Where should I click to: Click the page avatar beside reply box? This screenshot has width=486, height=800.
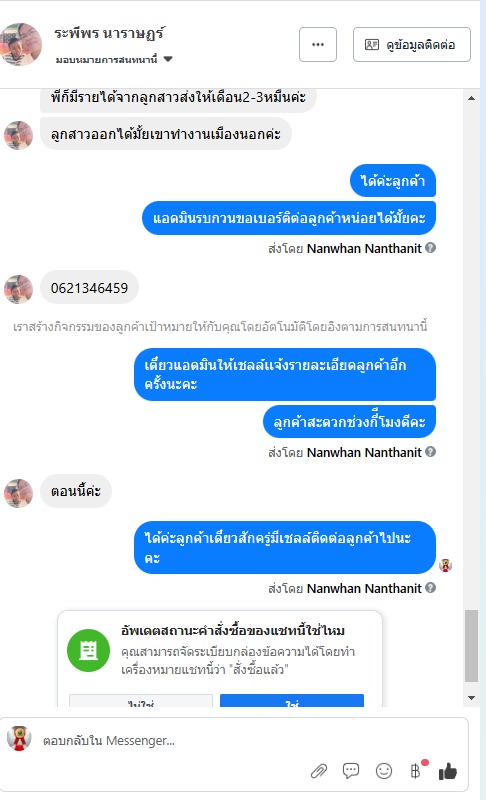(19, 738)
